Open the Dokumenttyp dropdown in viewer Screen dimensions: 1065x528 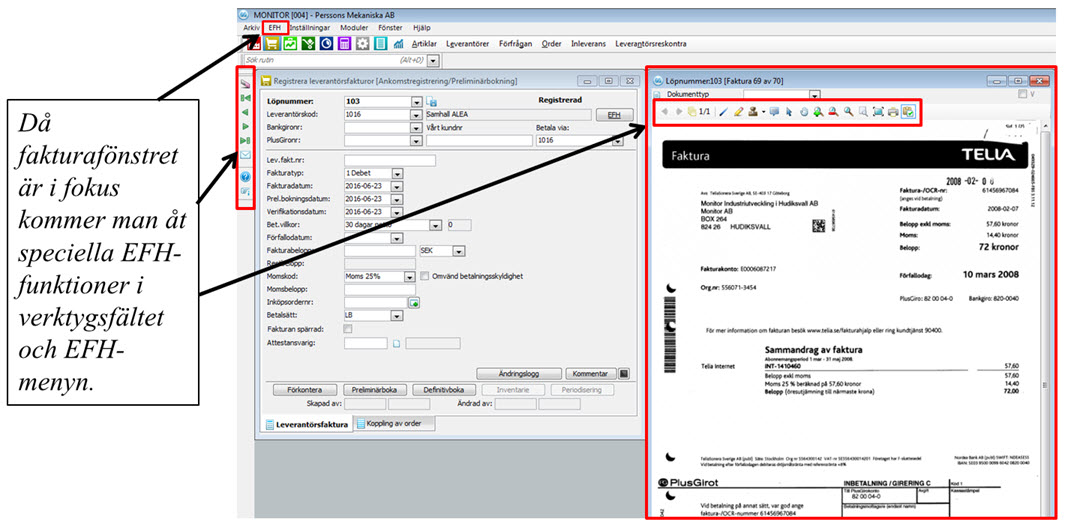[x=815, y=96]
